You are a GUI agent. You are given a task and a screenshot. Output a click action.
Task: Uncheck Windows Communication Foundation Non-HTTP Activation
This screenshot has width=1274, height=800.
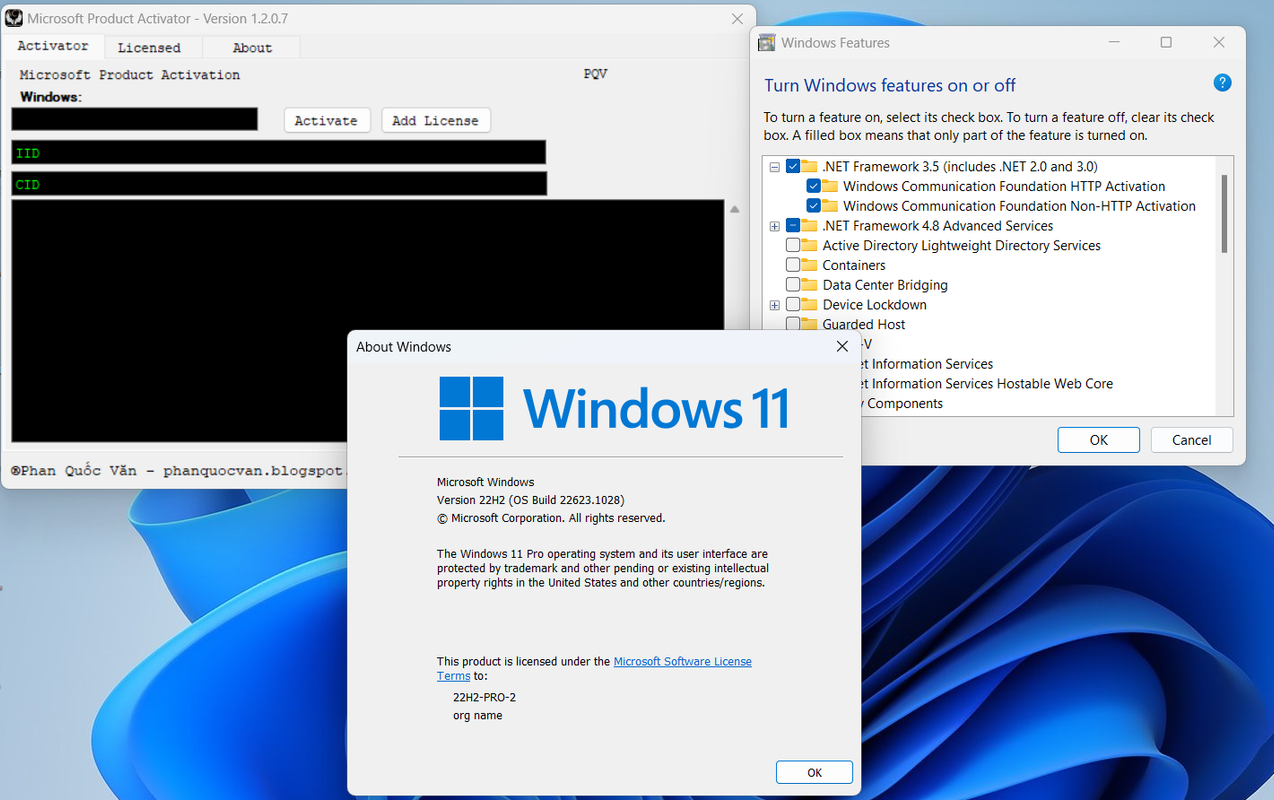[x=813, y=206]
